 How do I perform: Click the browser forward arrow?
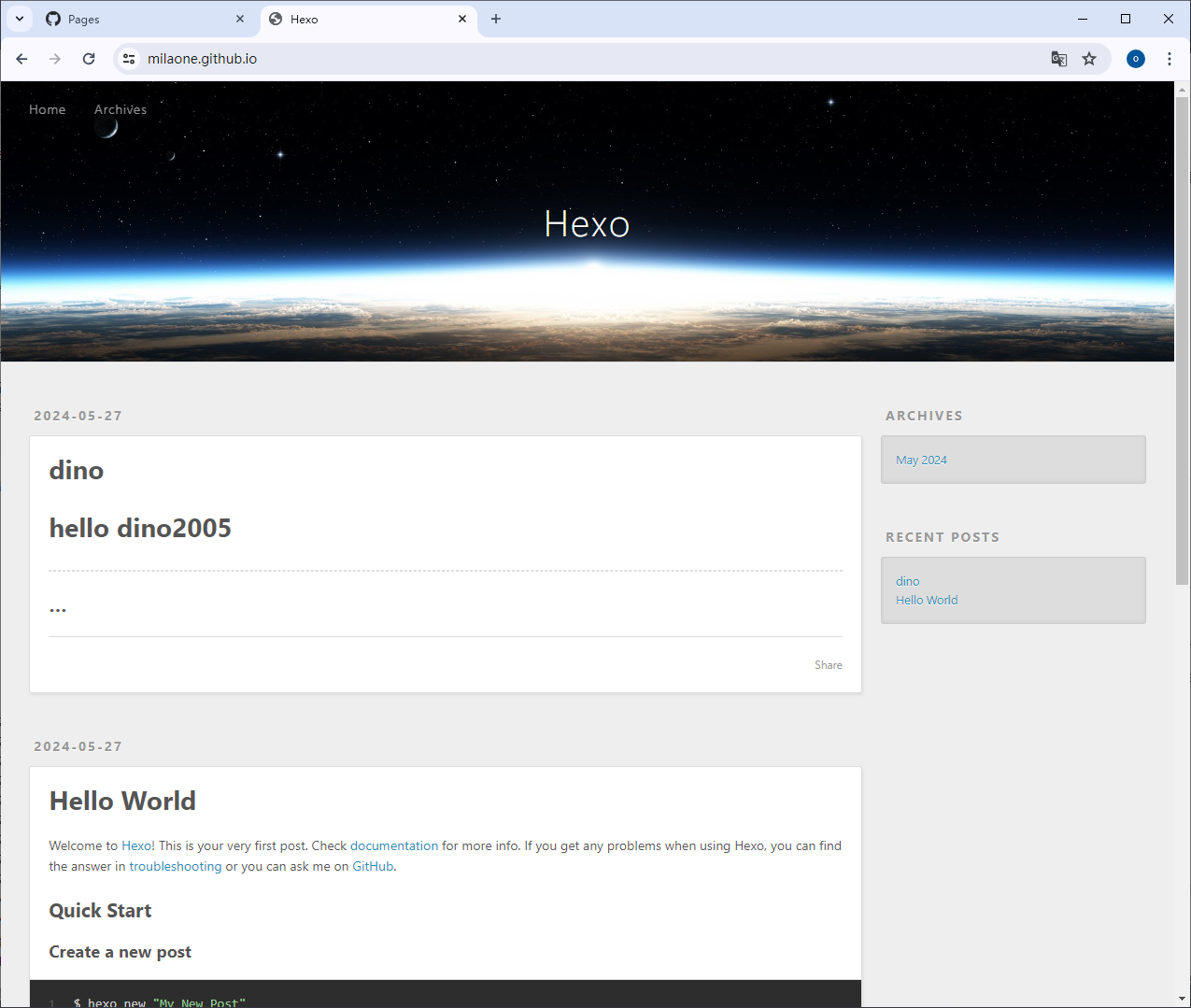(55, 59)
